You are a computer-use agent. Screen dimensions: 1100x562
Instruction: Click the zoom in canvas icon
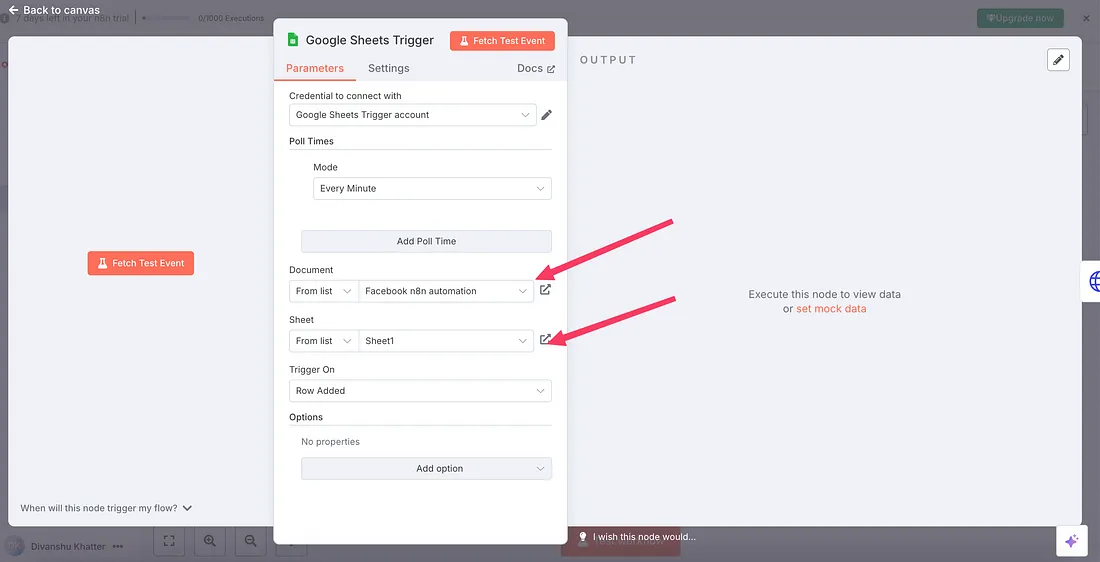click(x=210, y=540)
